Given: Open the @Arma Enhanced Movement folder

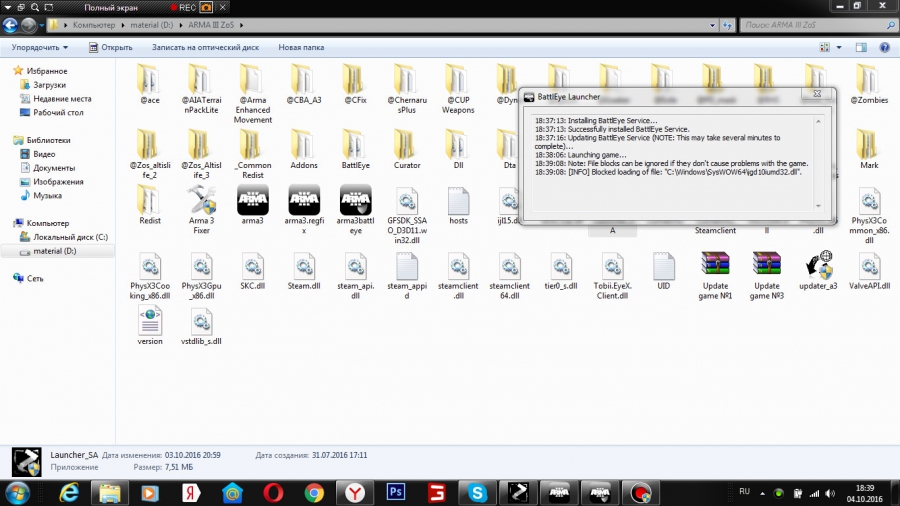Looking at the screenshot, I should (x=253, y=94).
